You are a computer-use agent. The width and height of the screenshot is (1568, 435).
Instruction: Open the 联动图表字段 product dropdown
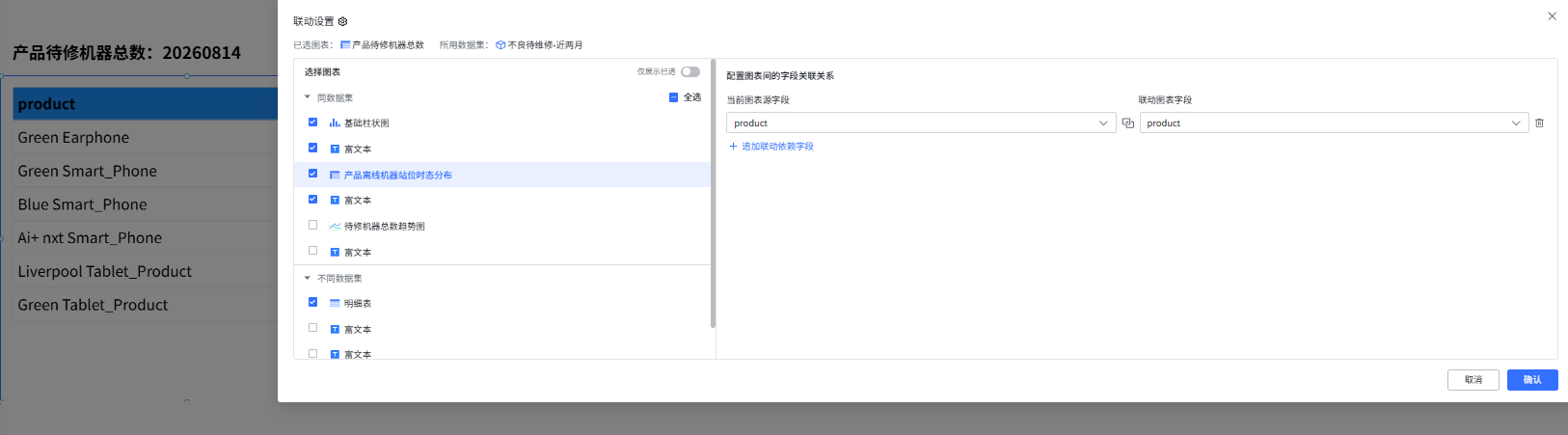(1334, 123)
